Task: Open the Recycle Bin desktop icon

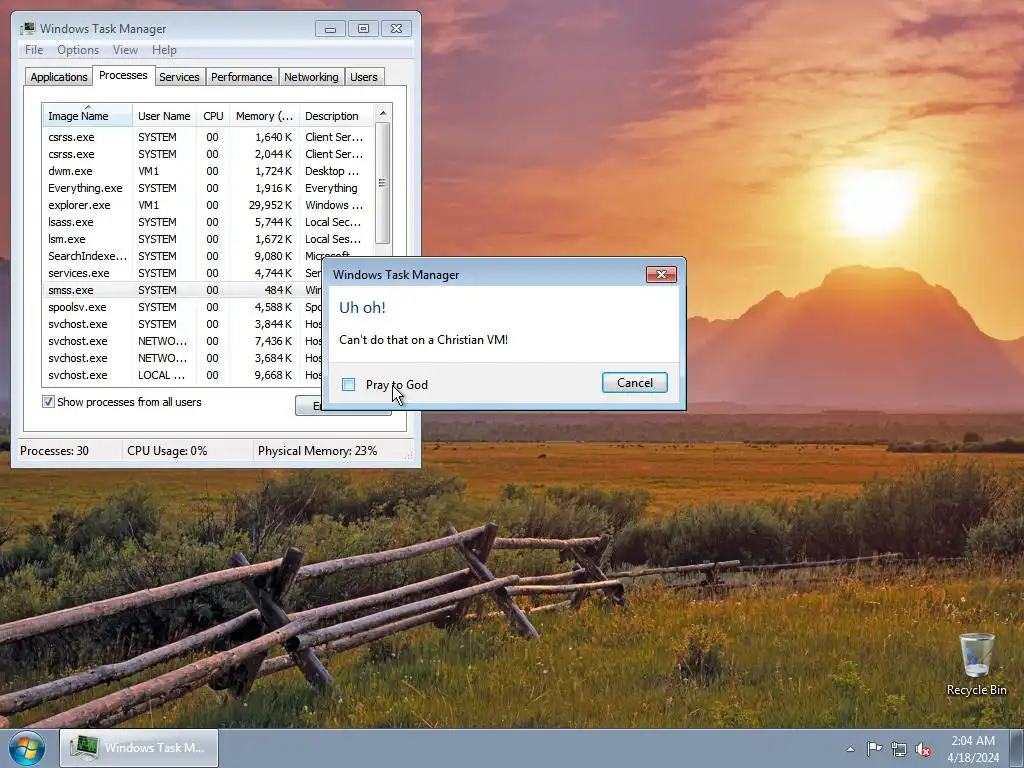Action: tap(976, 664)
